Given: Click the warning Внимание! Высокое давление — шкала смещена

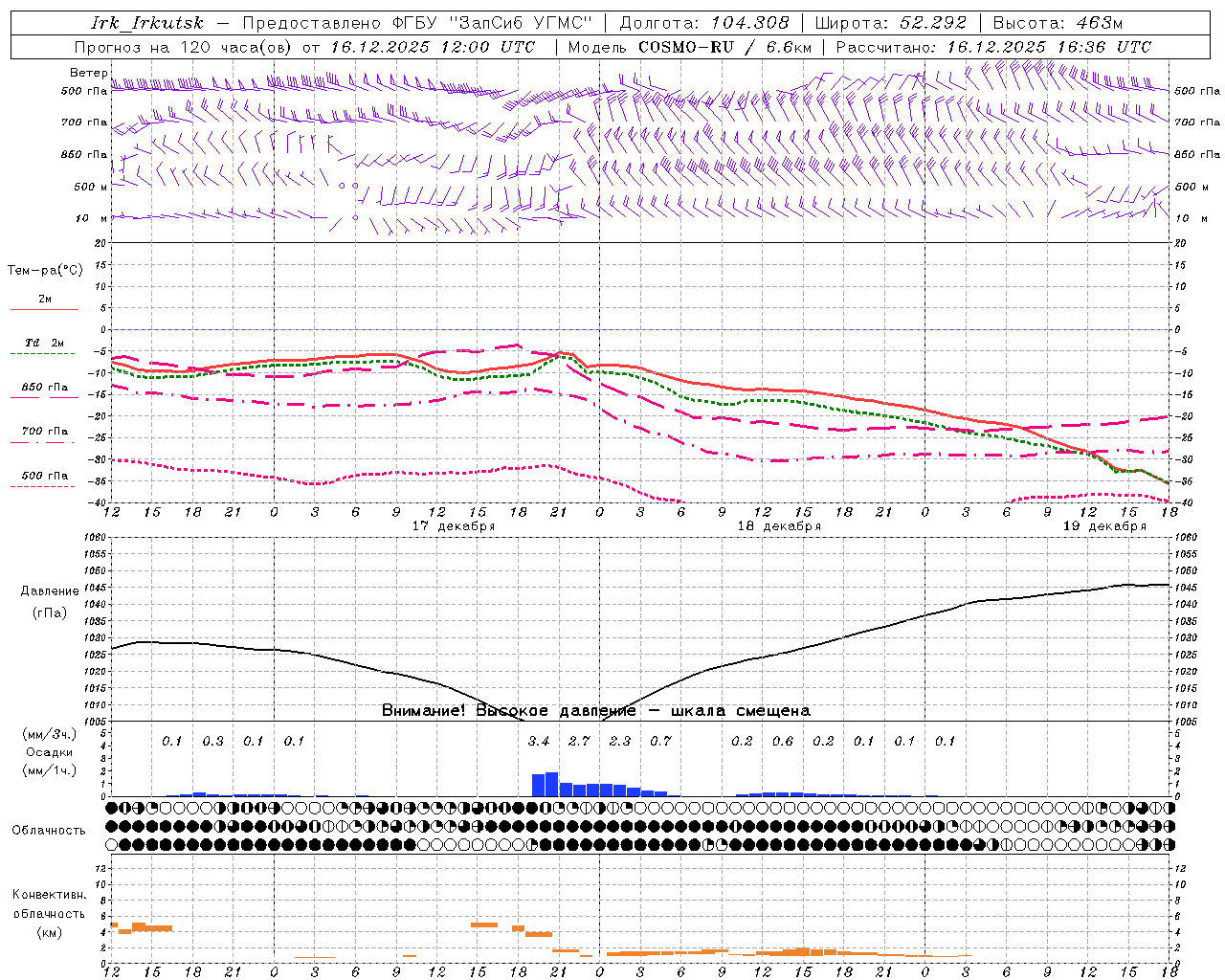Looking at the screenshot, I should pyautogui.click(x=596, y=710).
